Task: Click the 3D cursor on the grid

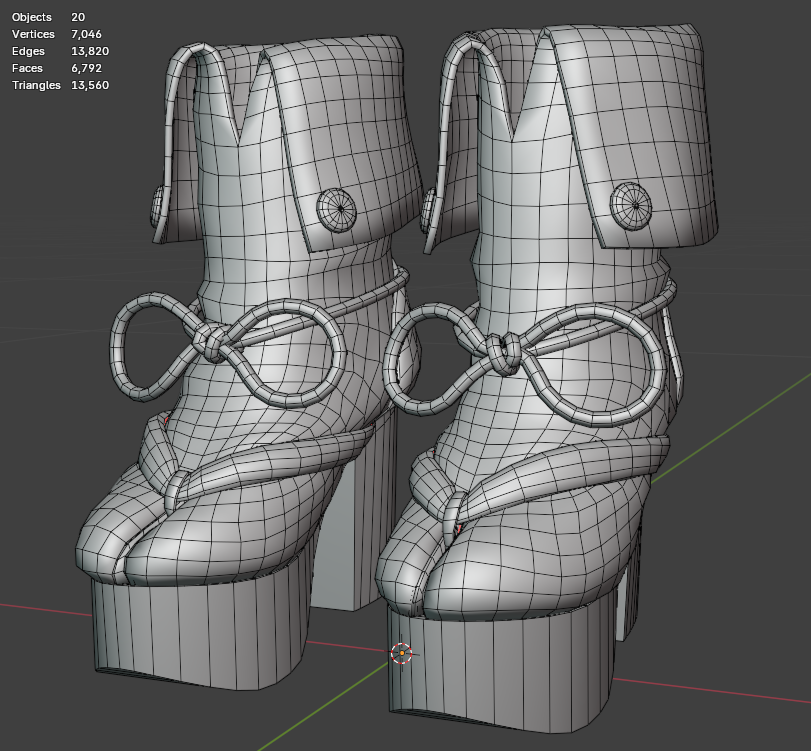Action: (402, 653)
